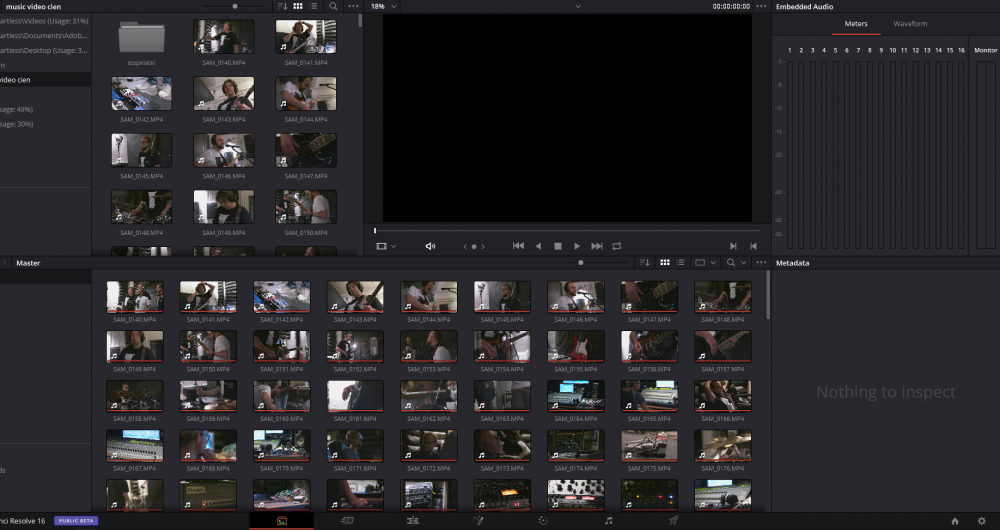This screenshot has width=1000, height=530.
Task: Open the Media page icon in bottom bar
Action: point(281,520)
